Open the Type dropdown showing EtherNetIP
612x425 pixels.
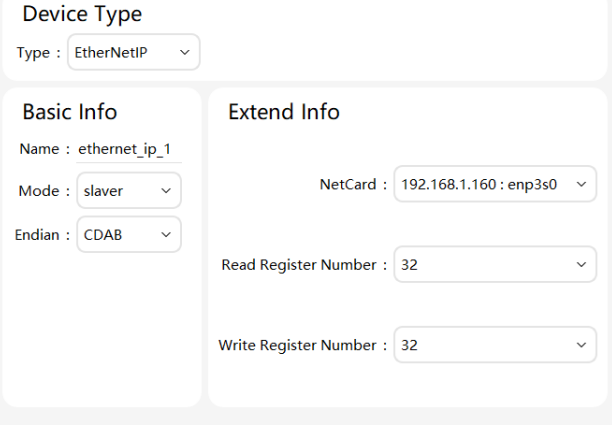[x=133, y=52]
